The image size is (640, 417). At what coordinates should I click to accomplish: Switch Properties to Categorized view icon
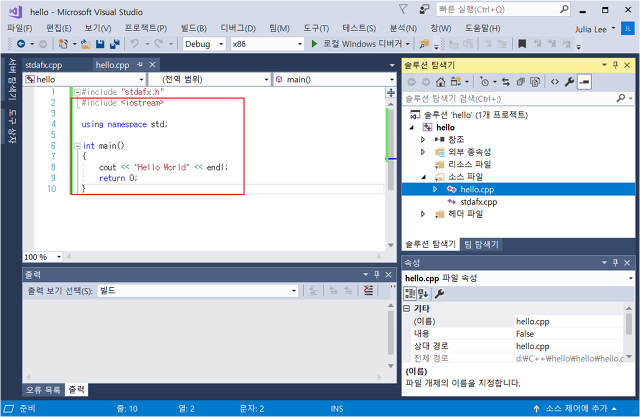tap(410, 293)
